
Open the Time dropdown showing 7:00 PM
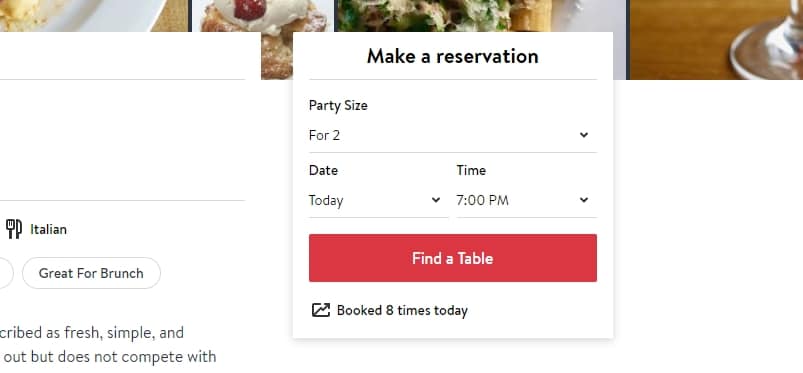click(x=526, y=200)
